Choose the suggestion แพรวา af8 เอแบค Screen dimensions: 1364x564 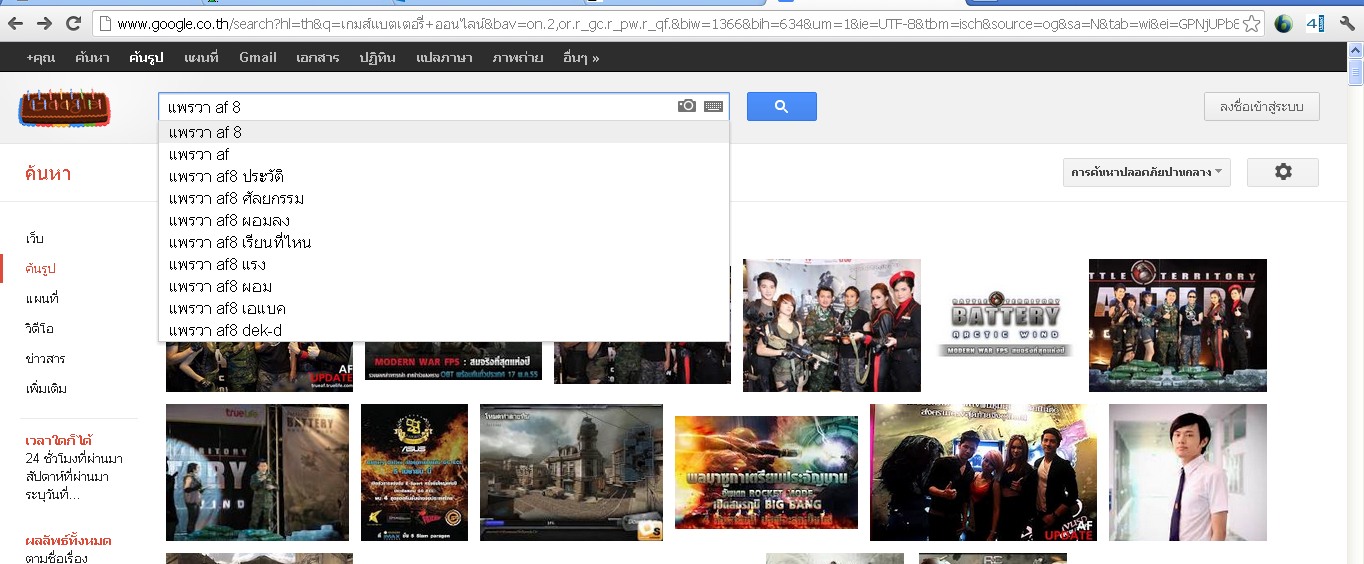444,308
